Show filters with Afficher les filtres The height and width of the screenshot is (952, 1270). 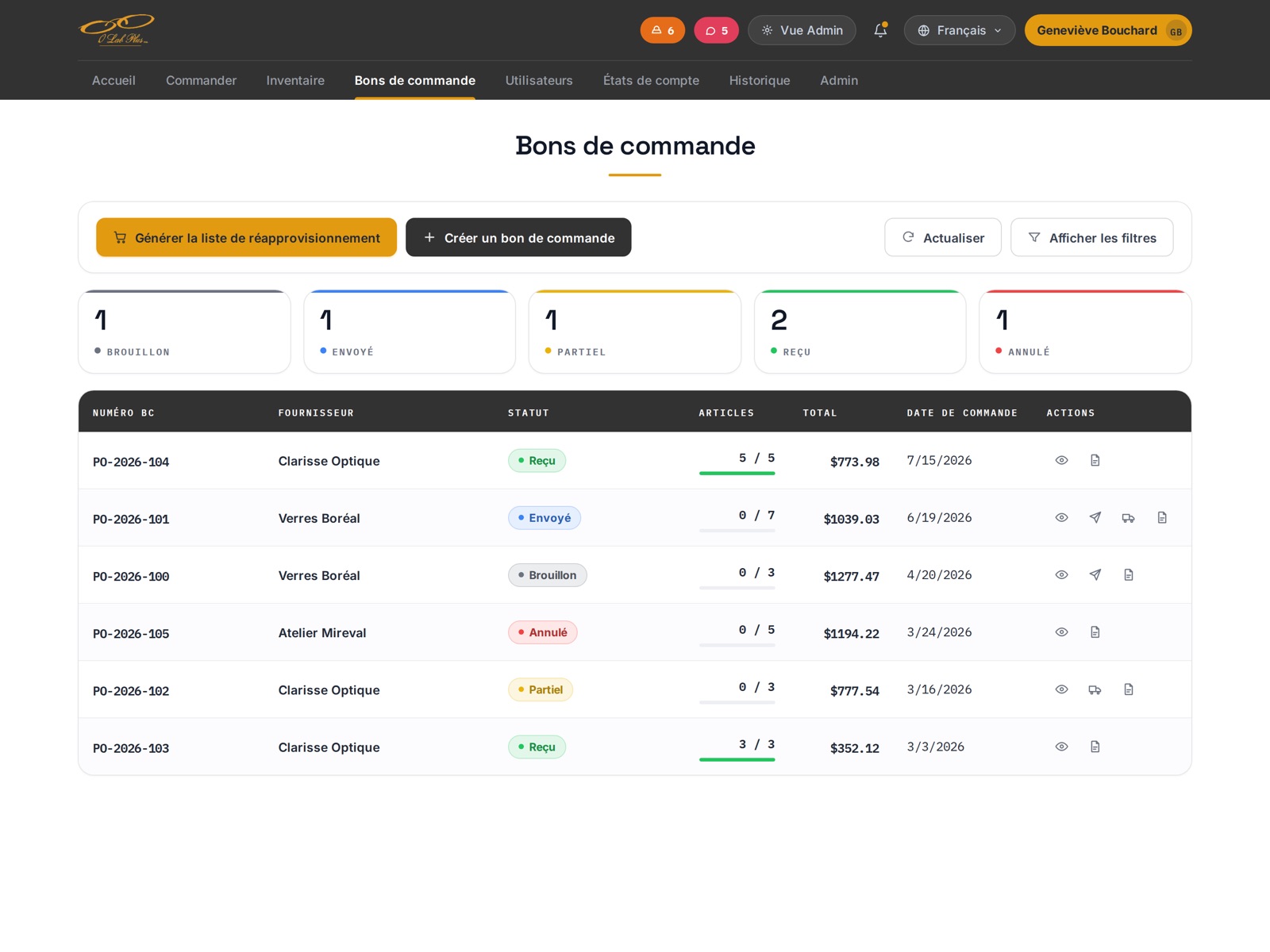1092,237
